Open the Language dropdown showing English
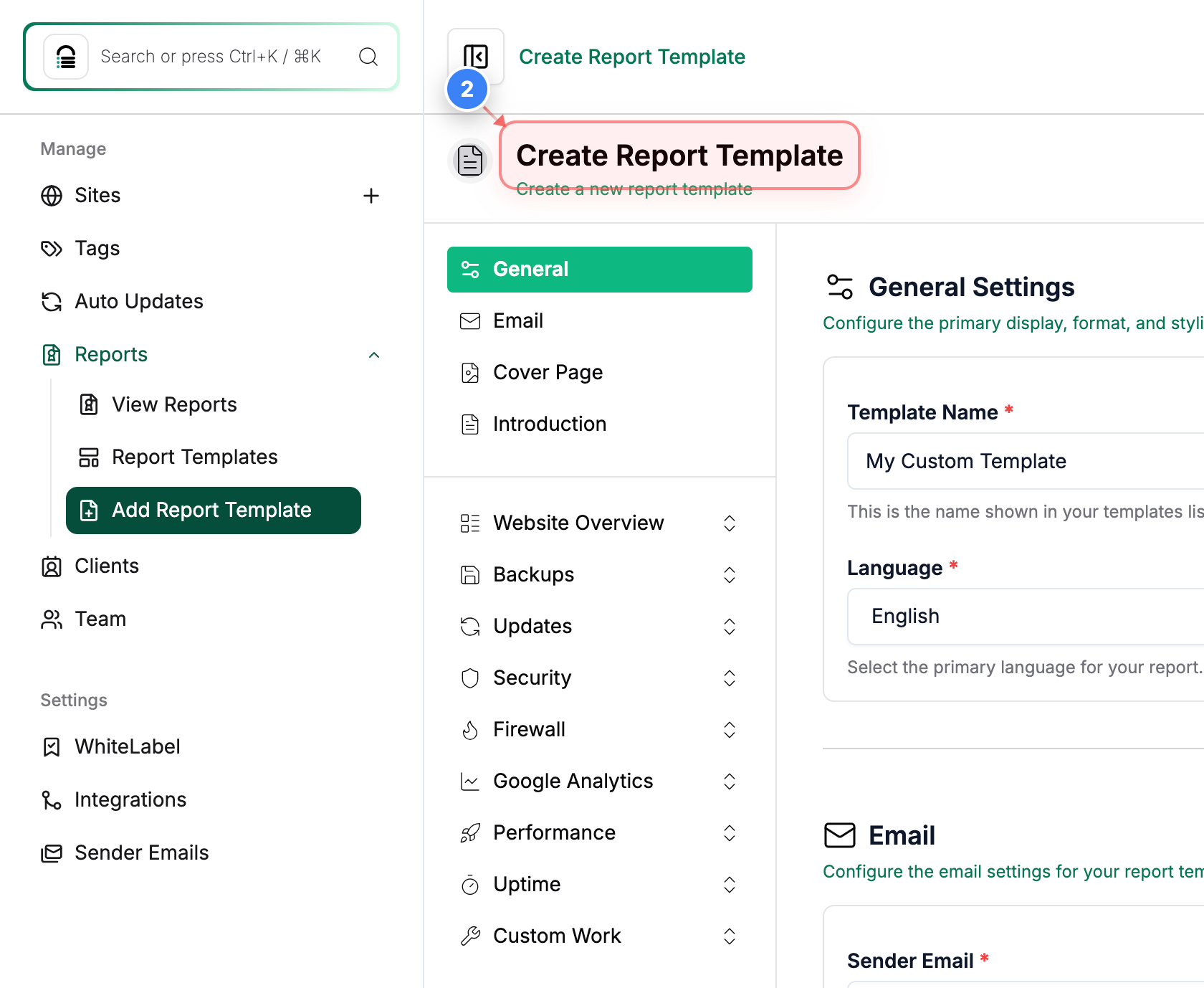The image size is (1204, 988). tap(1026, 617)
